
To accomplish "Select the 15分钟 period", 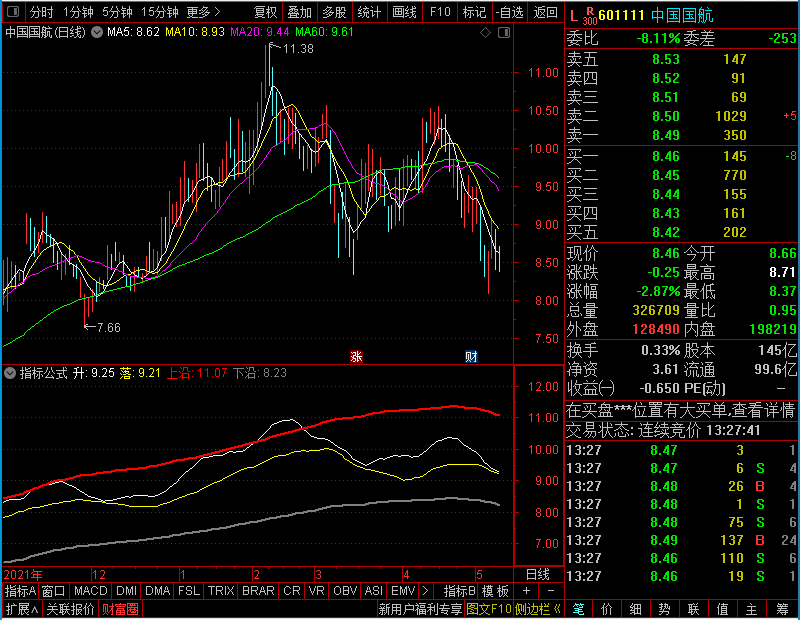I will coord(159,12).
